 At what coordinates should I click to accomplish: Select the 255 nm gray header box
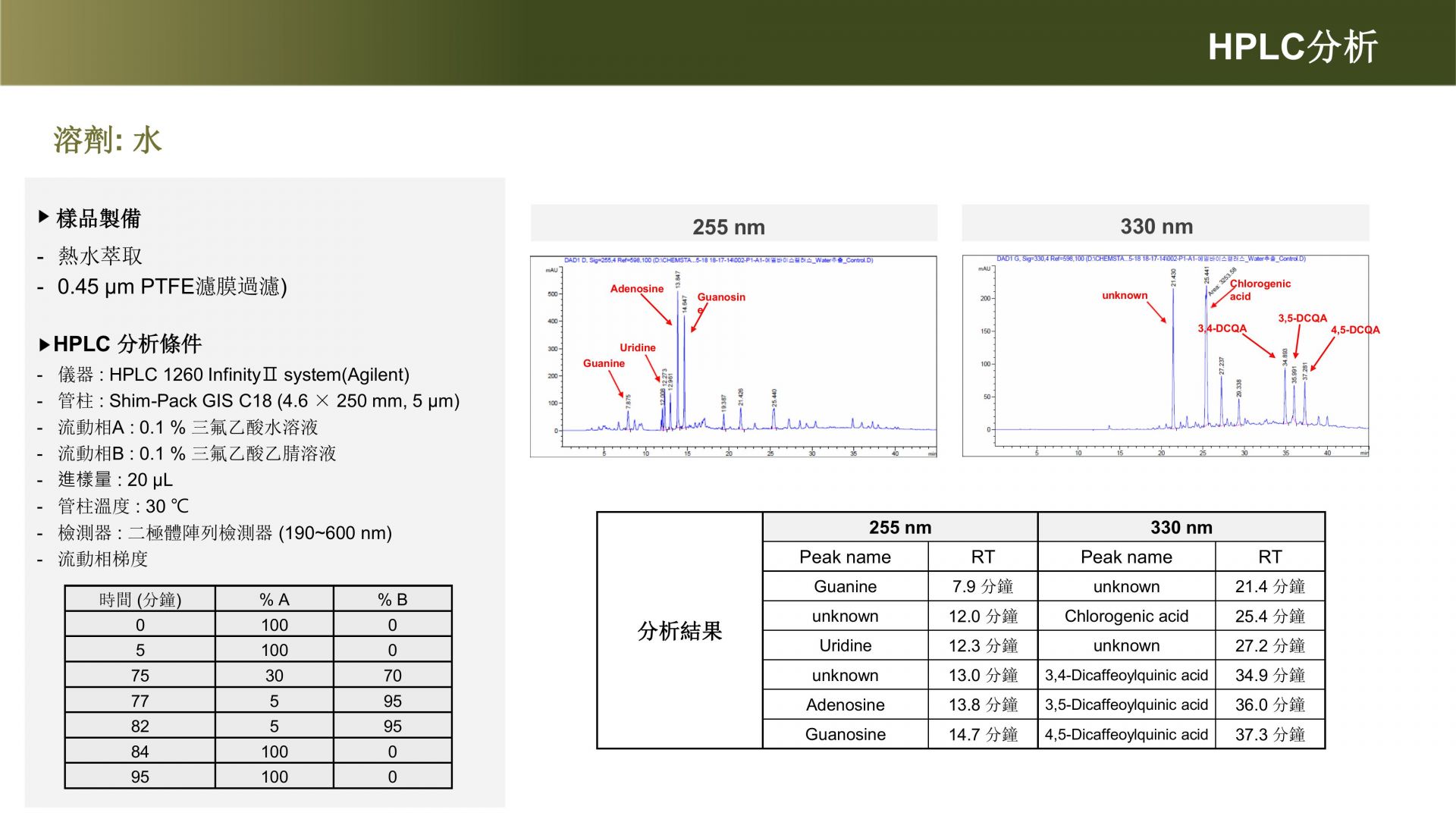[733, 225]
